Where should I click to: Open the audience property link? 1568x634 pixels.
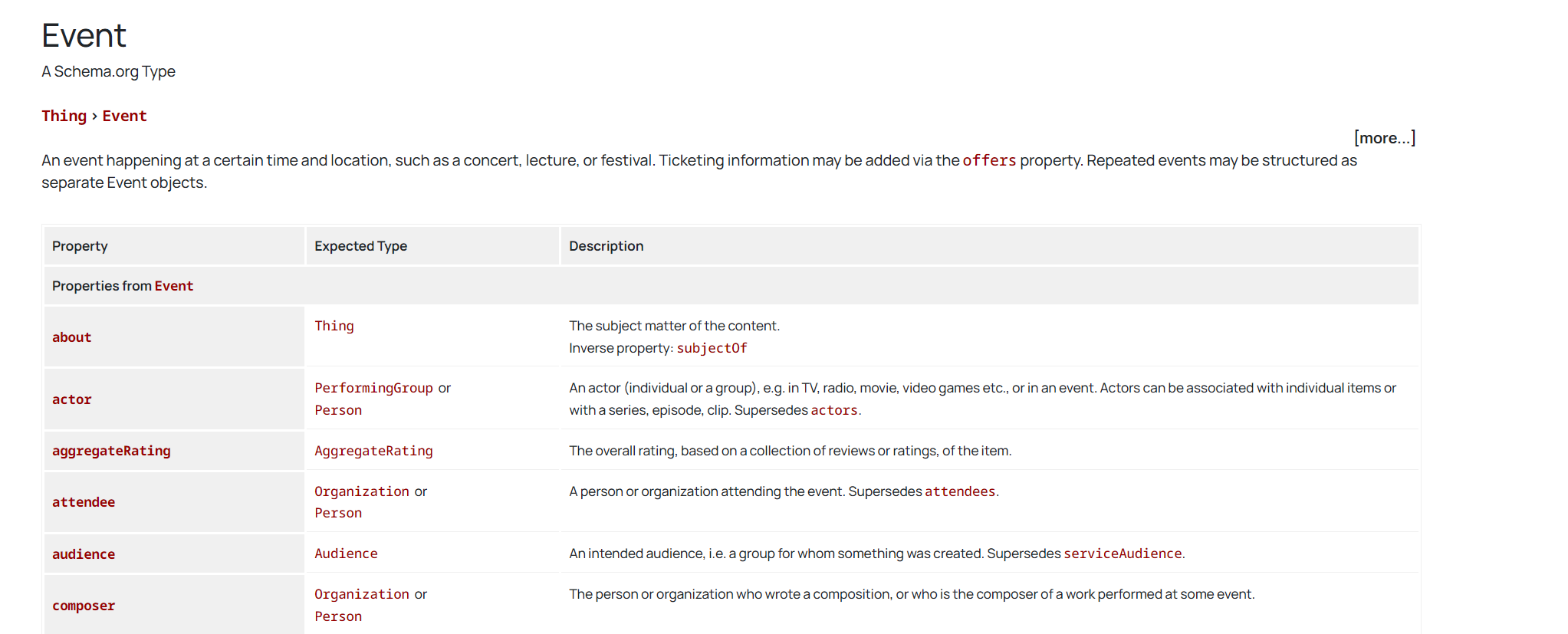(84, 554)
